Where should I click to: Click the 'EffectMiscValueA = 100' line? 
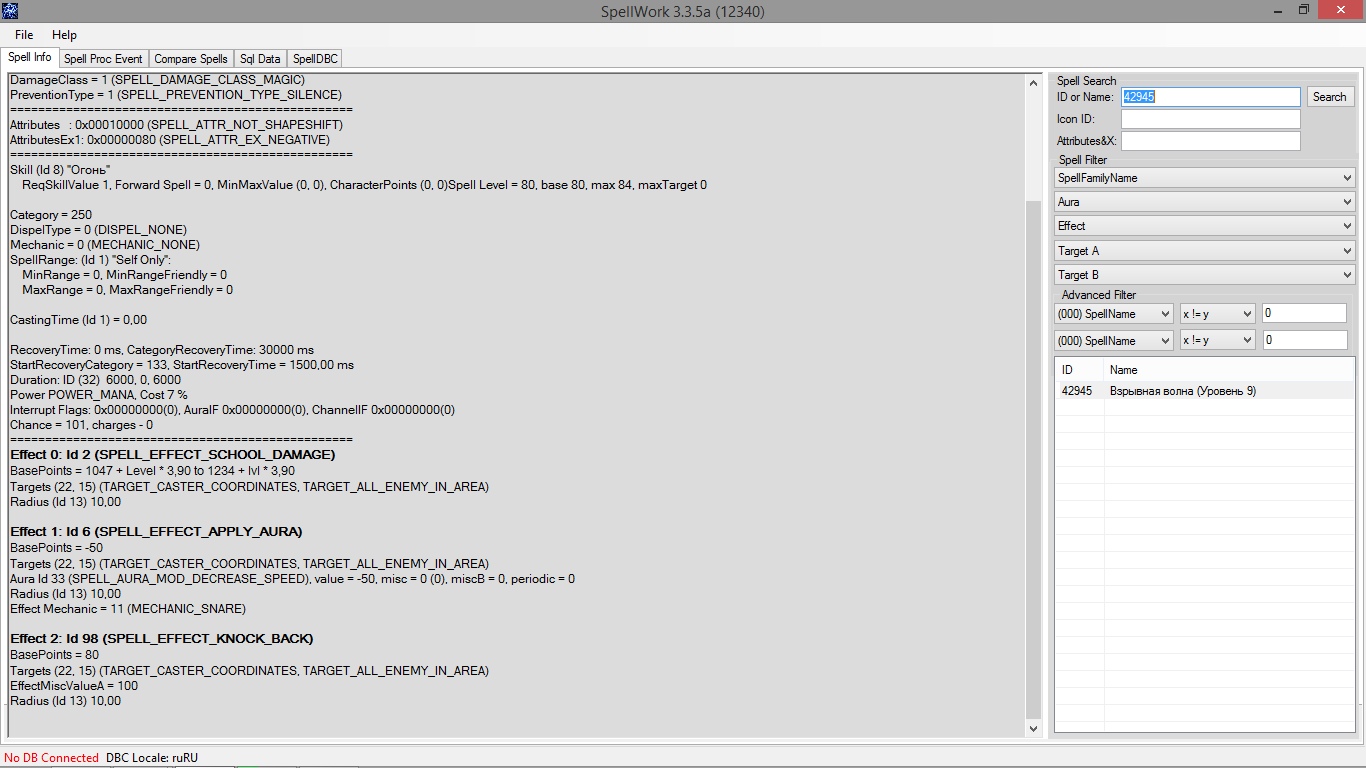74,686
